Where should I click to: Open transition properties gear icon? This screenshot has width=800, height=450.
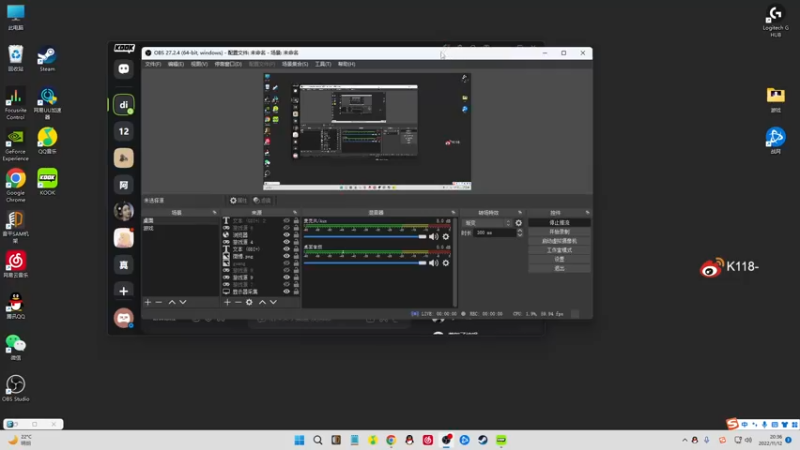pos(519,223)
